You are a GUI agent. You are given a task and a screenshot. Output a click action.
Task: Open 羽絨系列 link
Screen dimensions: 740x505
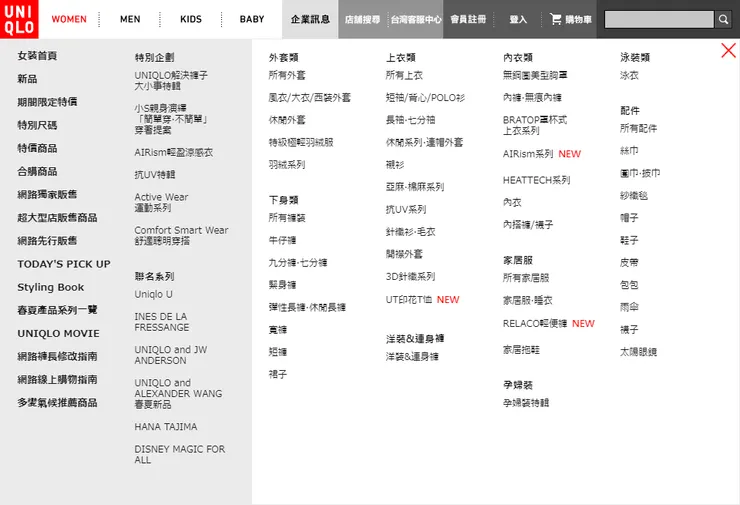point(287,165)
